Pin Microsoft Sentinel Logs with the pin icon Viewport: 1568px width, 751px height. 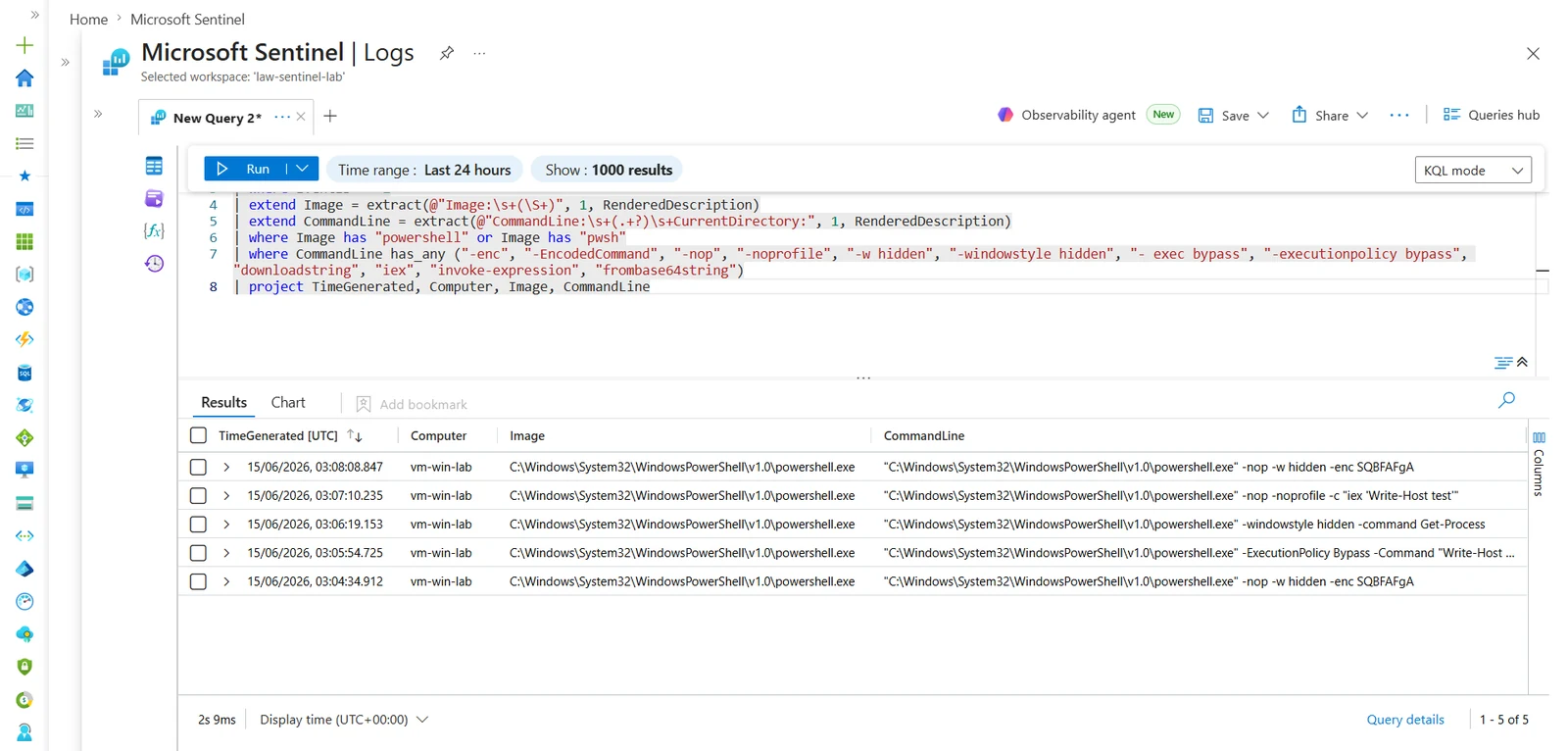pos(447,53)
